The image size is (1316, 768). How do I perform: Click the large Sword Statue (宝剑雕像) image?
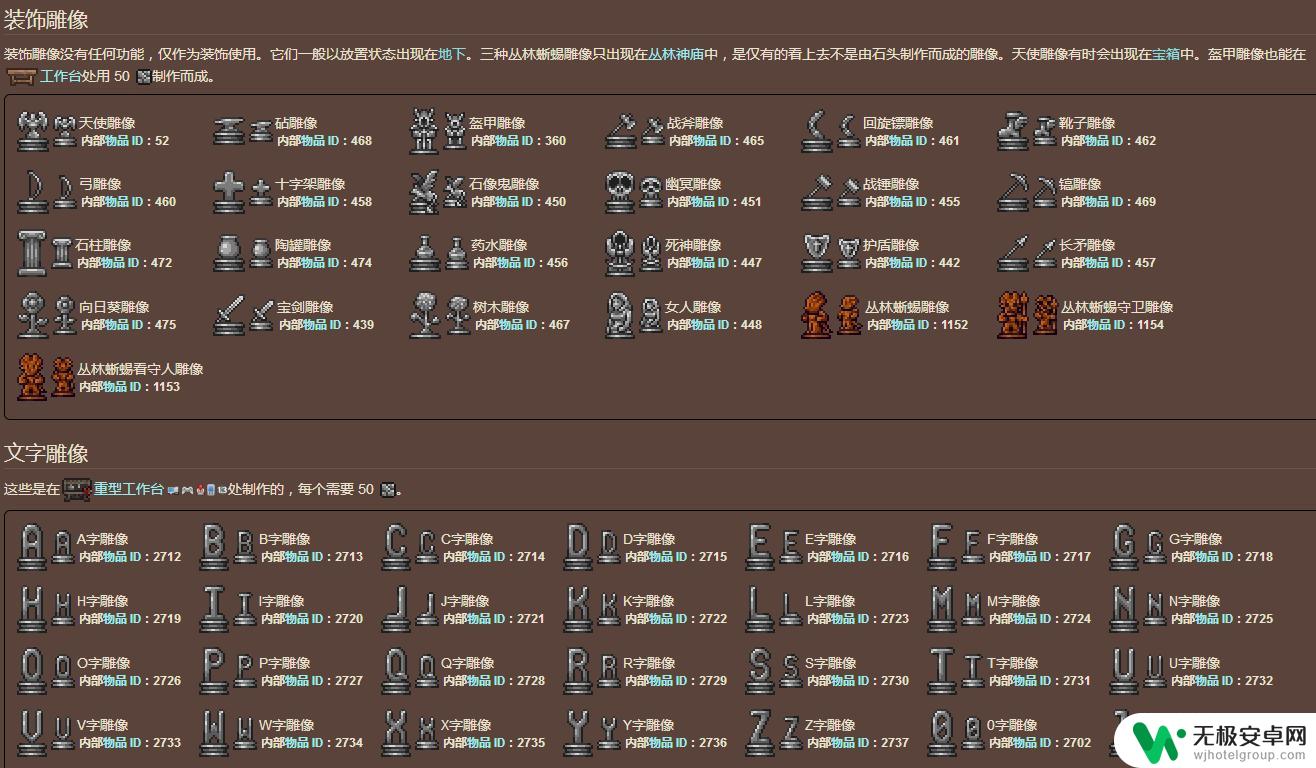tap(229, 315)
